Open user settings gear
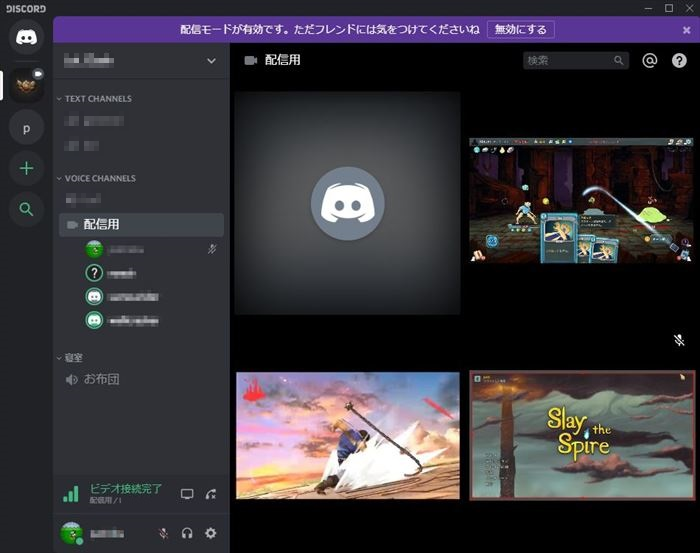The image size is (700, 553). (211, 533)
